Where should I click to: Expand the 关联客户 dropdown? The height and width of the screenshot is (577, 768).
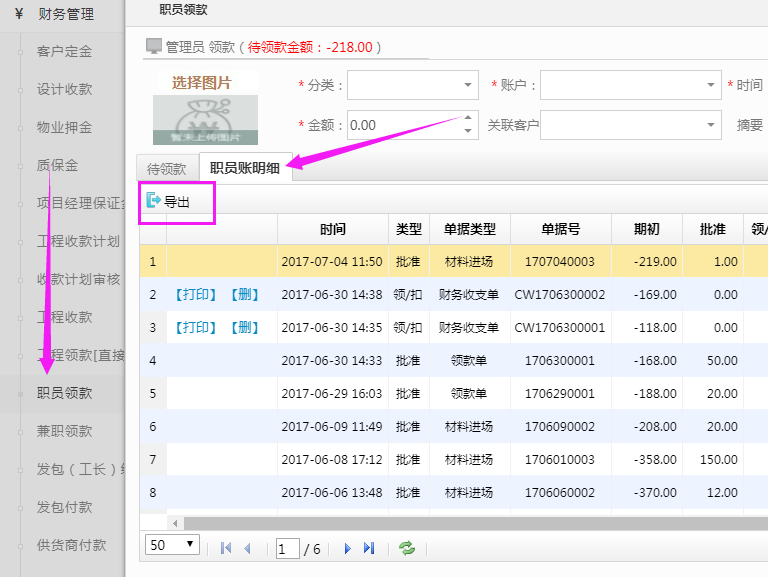(711, 125)
